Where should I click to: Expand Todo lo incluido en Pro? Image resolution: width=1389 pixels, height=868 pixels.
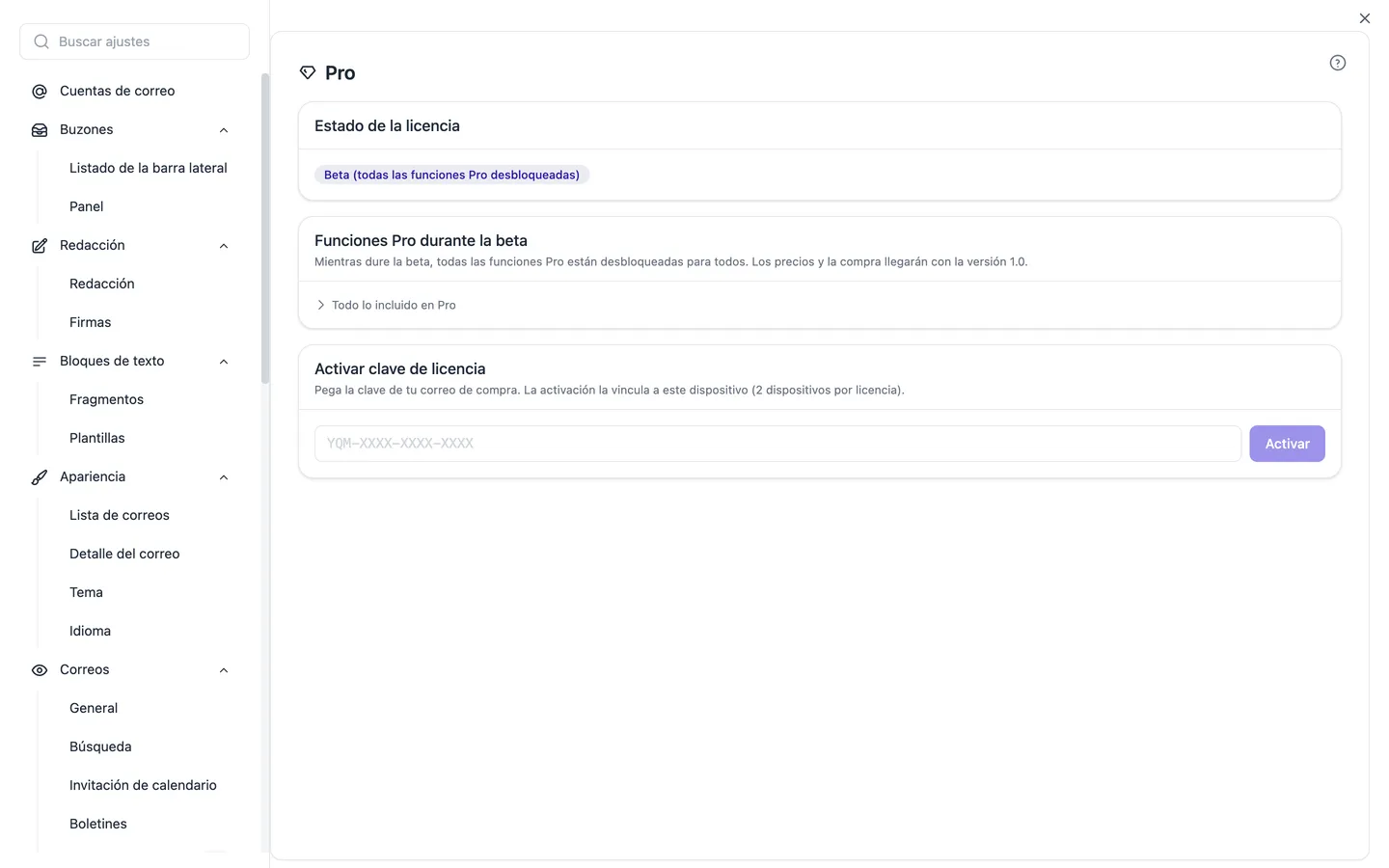[x=386, y=305]
